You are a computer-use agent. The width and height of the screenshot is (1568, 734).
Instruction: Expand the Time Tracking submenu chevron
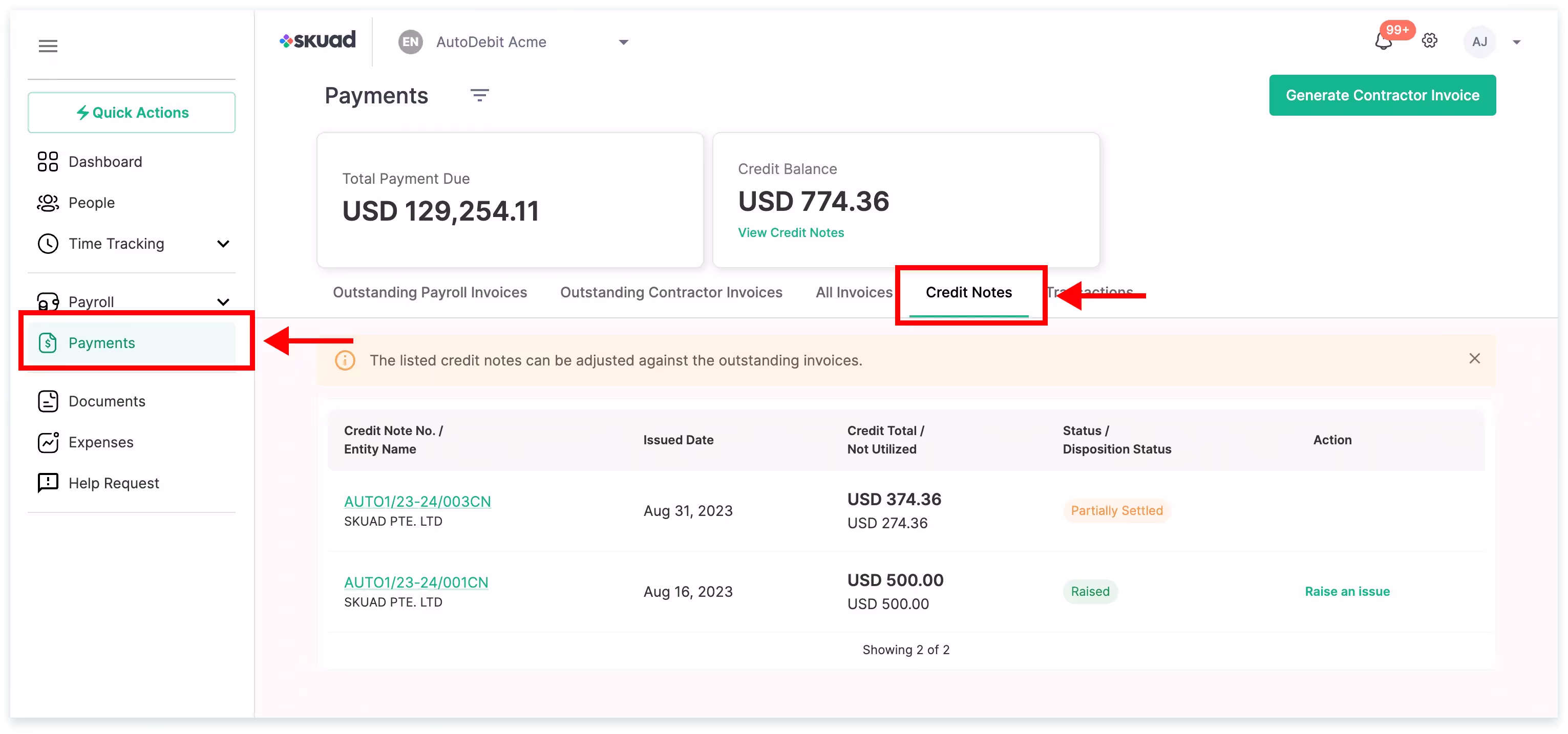pos(223,244)
